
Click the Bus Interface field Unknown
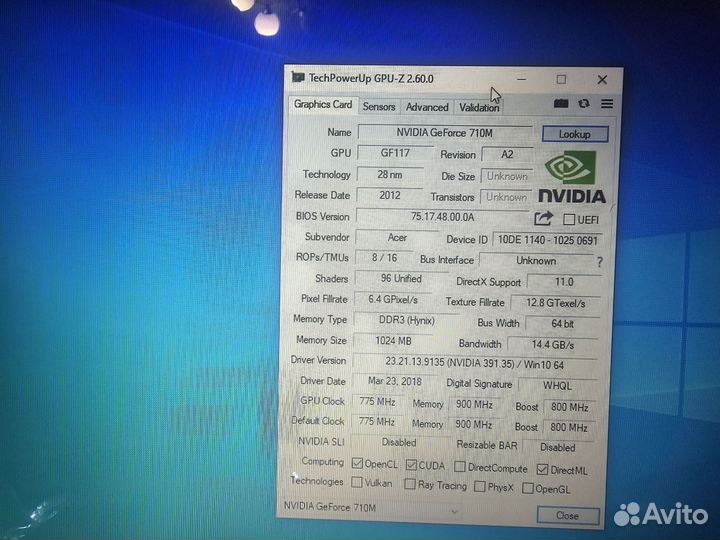[536, 260]
